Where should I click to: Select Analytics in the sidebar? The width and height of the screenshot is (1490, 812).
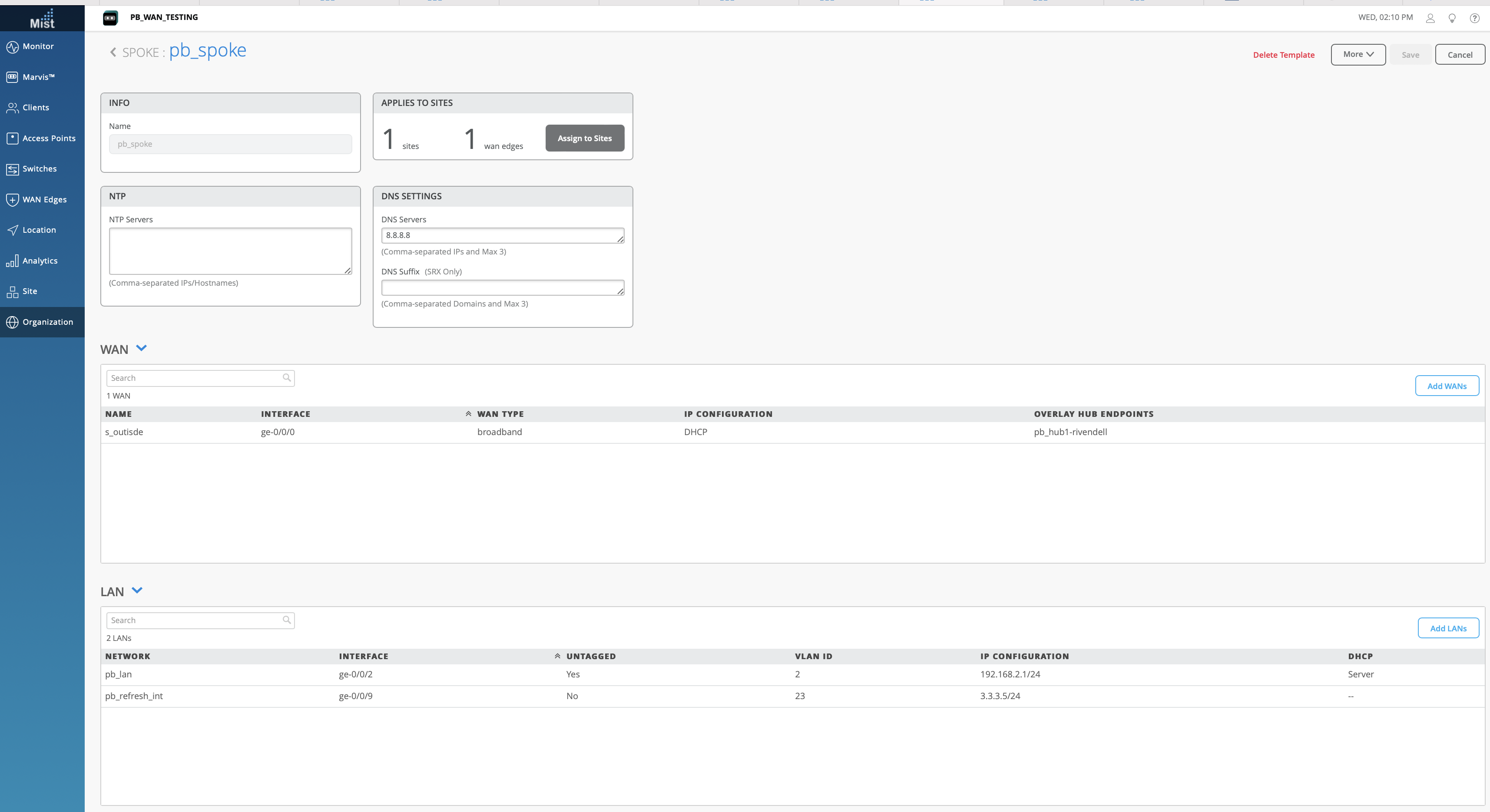tap(40, 261)
